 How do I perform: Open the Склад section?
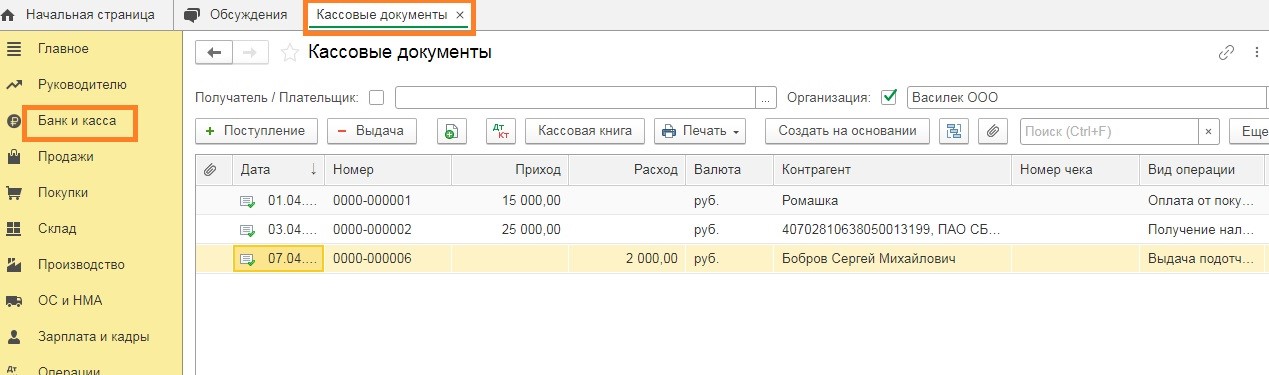coord(57,228)
